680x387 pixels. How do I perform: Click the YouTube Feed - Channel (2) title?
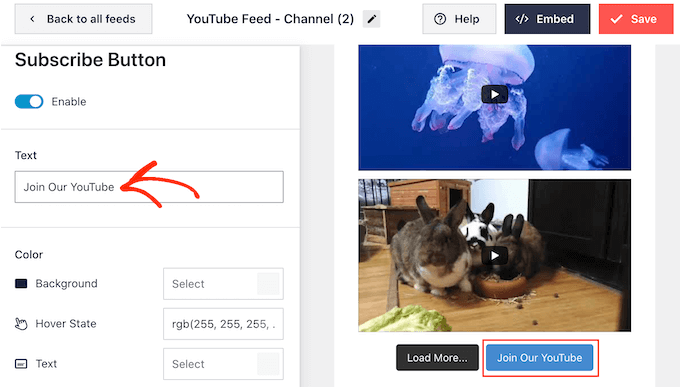tap(270, 19)
